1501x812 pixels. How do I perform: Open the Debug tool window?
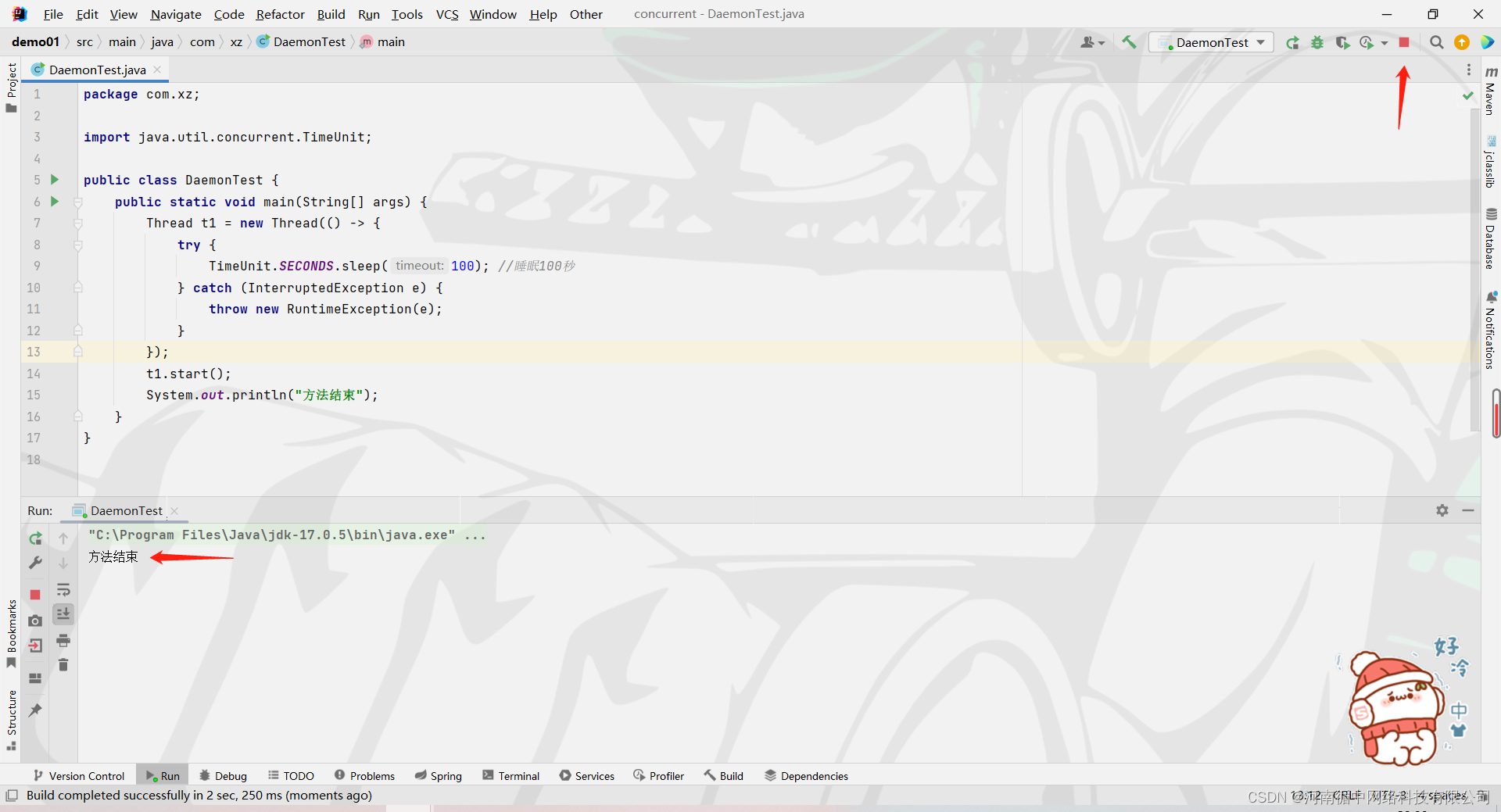[223, 775]
